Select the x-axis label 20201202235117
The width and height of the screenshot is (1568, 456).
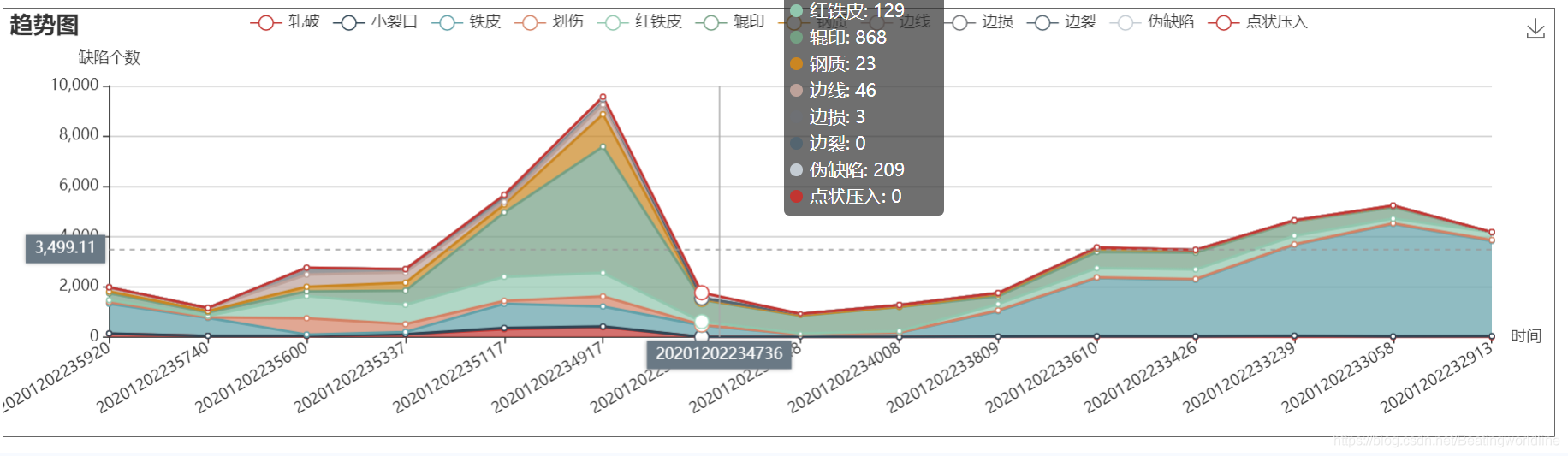tap(449, 377)
